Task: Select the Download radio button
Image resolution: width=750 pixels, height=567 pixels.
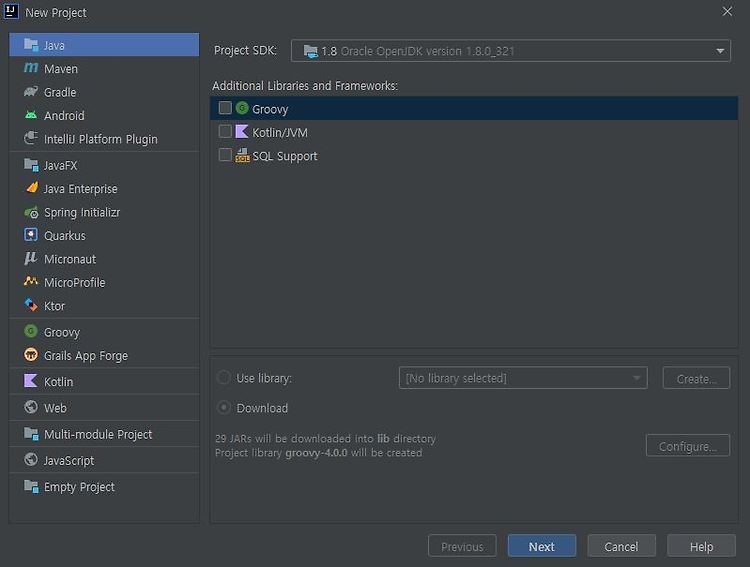Action: click(224, 408)
